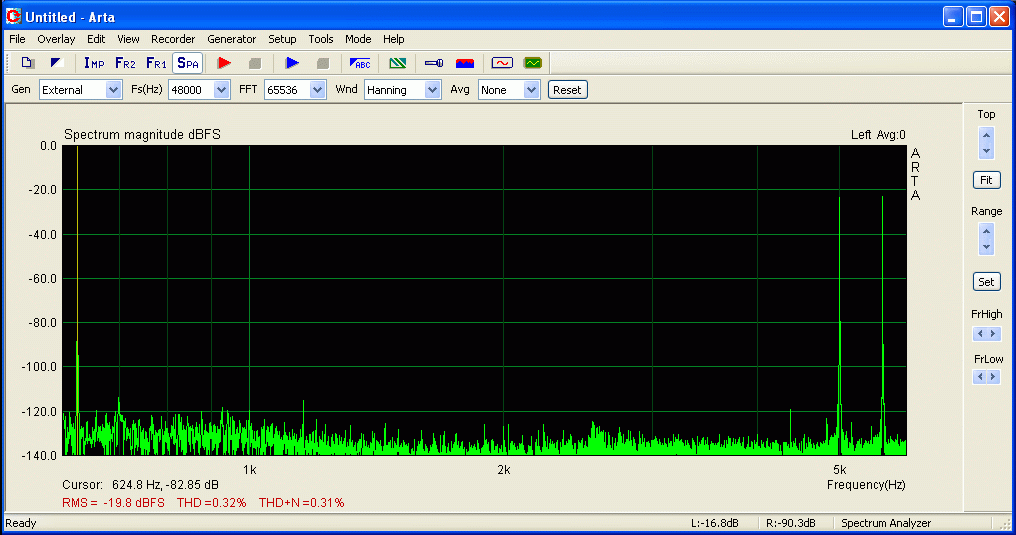Increase the Range with up arrow
This screenshot has width=1016, height=535.
tap(986, 231)
